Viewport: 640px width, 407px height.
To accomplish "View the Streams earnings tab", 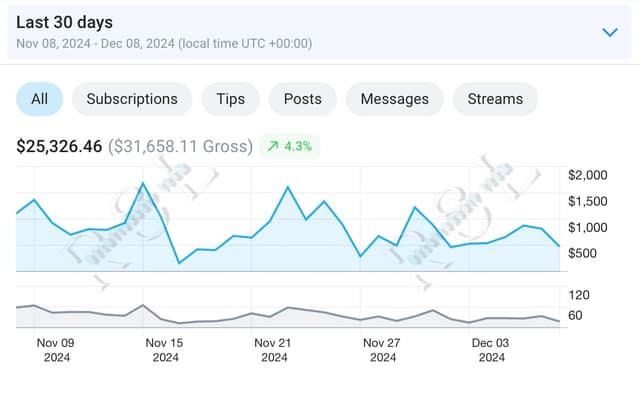I will pos(495,99).
